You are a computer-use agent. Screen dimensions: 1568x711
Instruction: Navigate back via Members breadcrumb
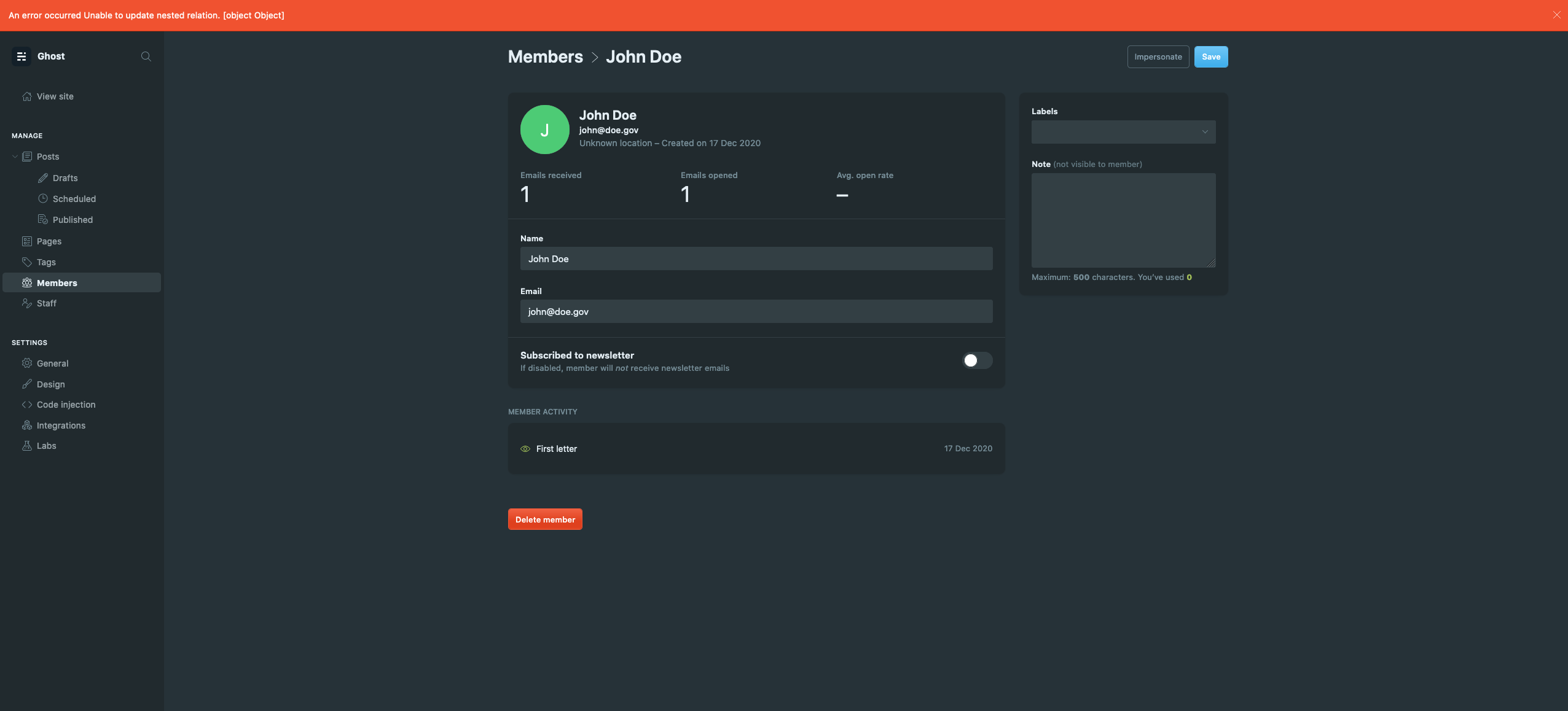pyautogui.click(x=545, y=56)
